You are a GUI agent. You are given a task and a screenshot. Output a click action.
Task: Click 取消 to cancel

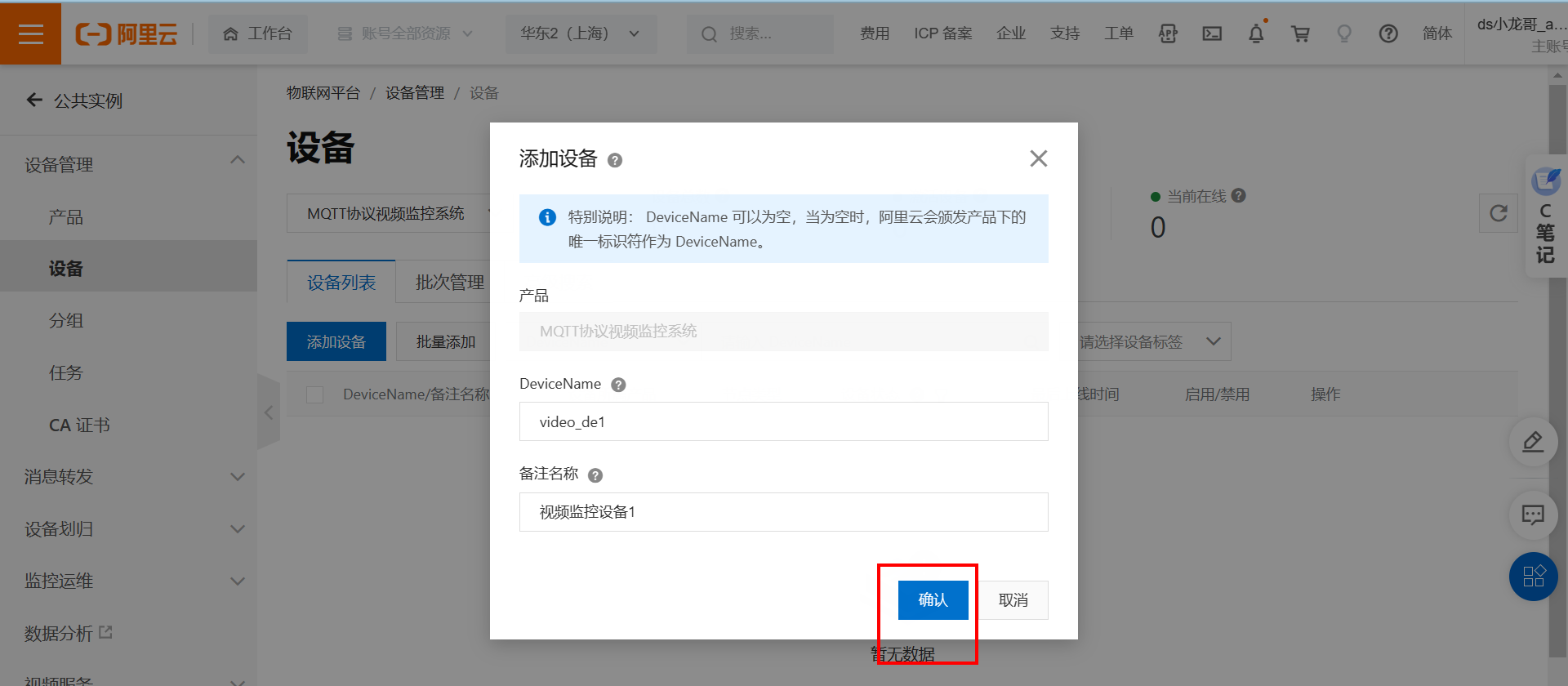[1013, 600]
